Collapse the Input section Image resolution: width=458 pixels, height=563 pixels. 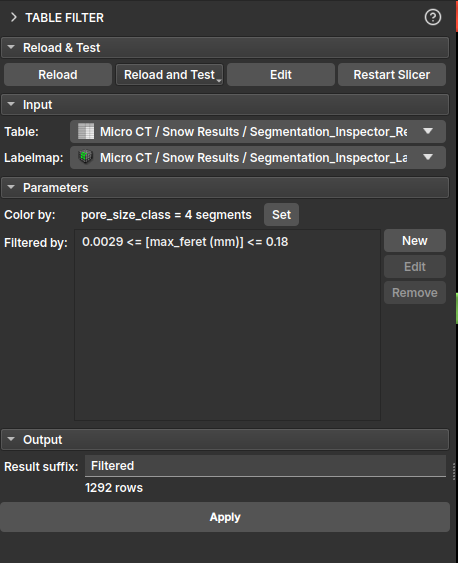11,104
